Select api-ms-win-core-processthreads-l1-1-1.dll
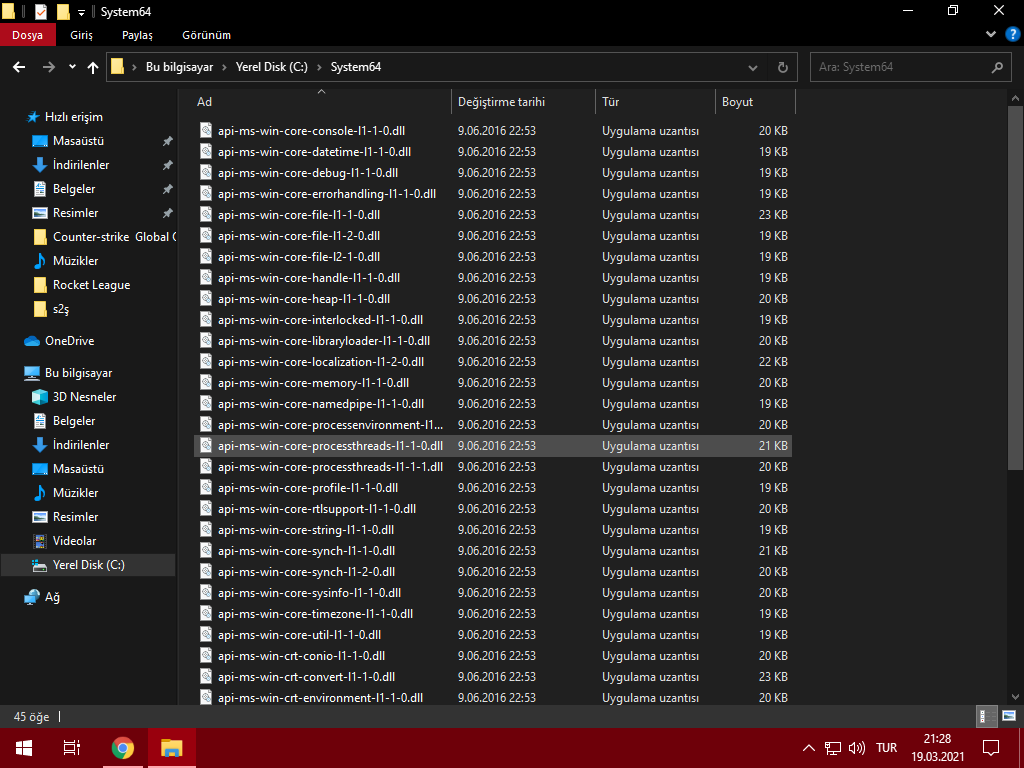This screenshot has width=1024, height=768. (x=493, y=467)
